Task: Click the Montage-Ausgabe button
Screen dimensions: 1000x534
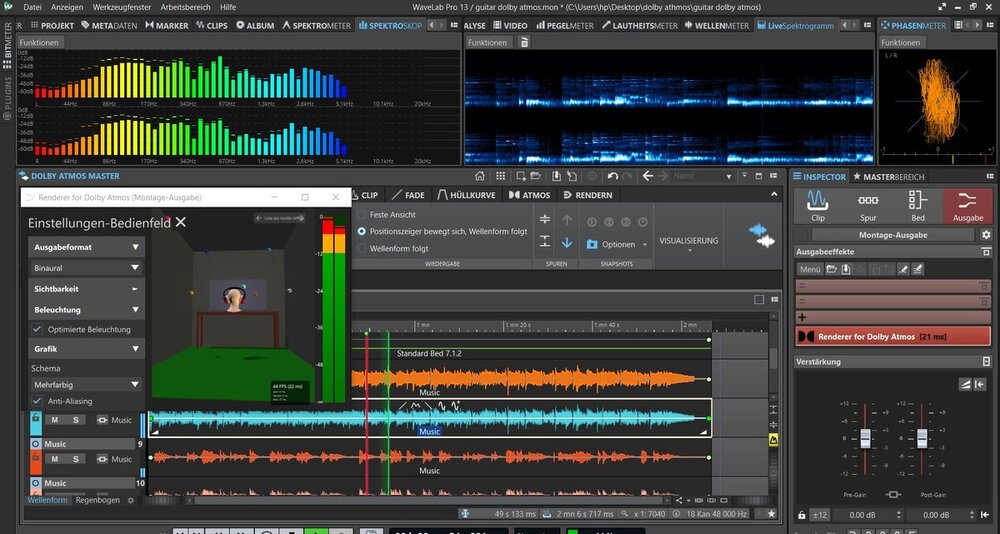Action: coord(893,235)
